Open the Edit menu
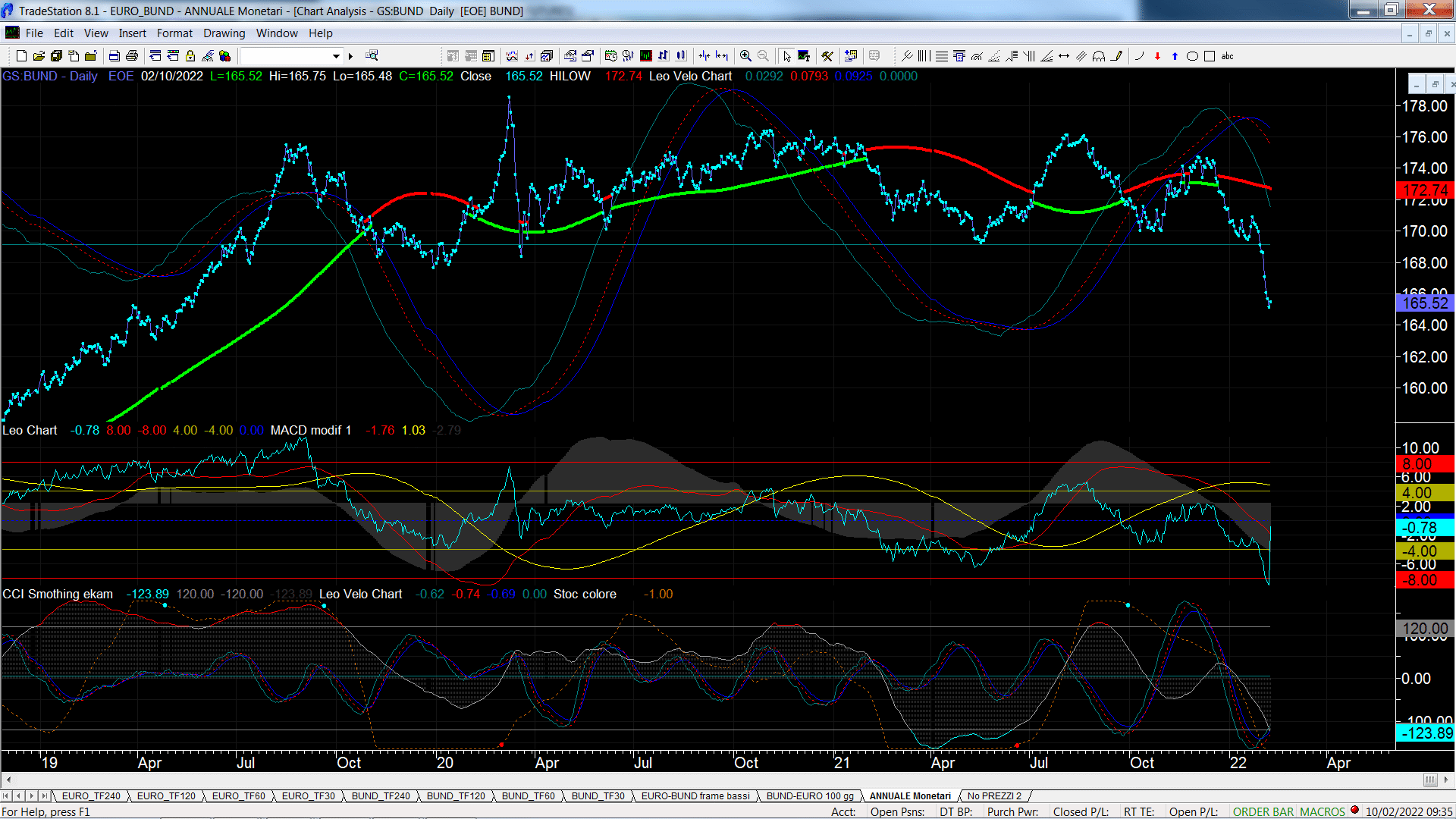 pos(64,33)
